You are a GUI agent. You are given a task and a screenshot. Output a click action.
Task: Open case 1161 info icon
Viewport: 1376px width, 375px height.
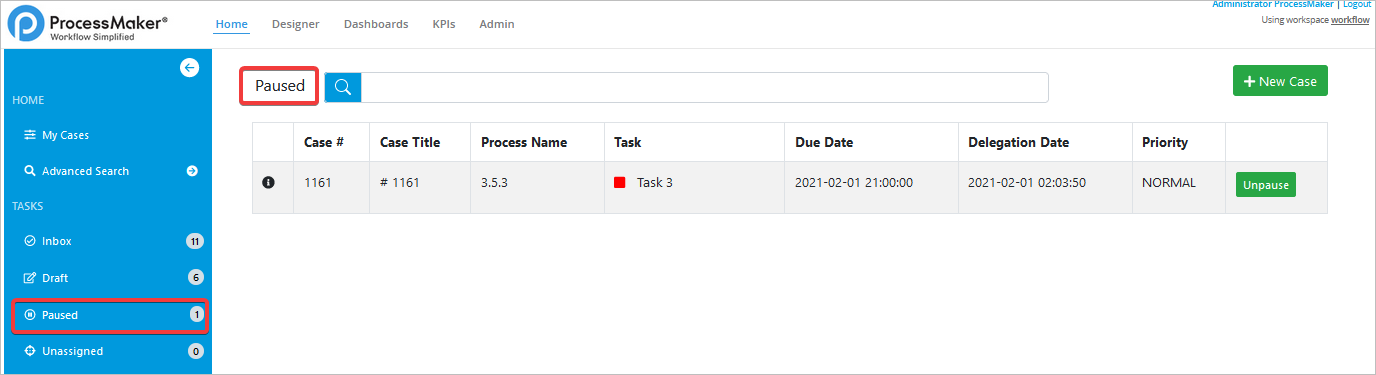[267, 183]
